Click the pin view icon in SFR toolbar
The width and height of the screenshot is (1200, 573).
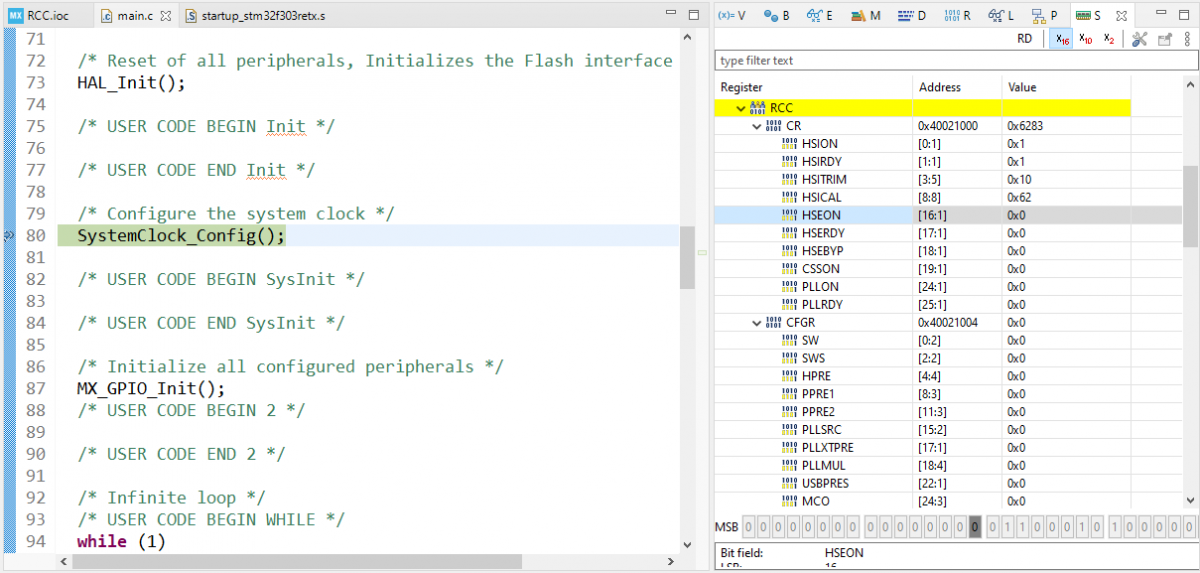pos(1164,39)
